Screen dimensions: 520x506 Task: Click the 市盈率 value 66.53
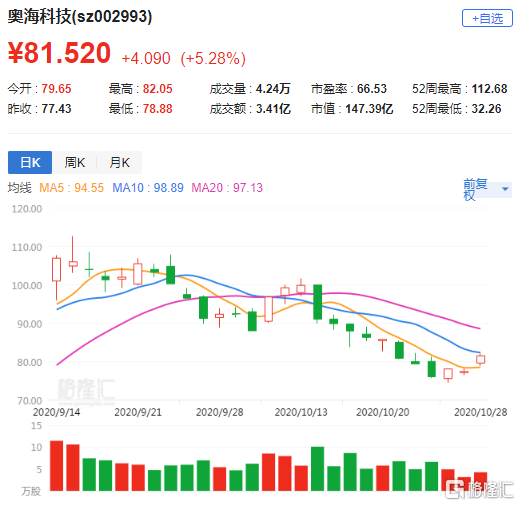[372, 89]
